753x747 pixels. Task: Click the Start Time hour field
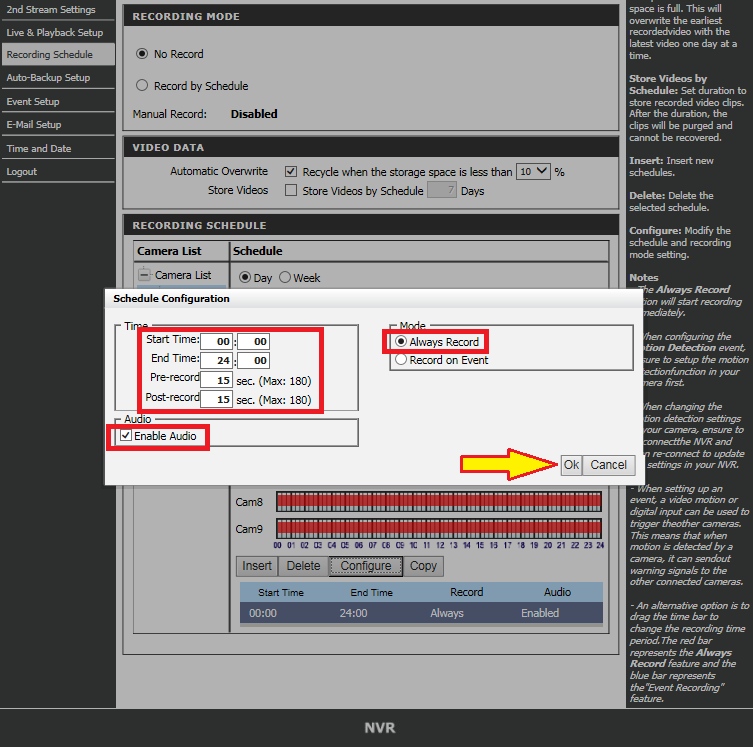(216, 341)
